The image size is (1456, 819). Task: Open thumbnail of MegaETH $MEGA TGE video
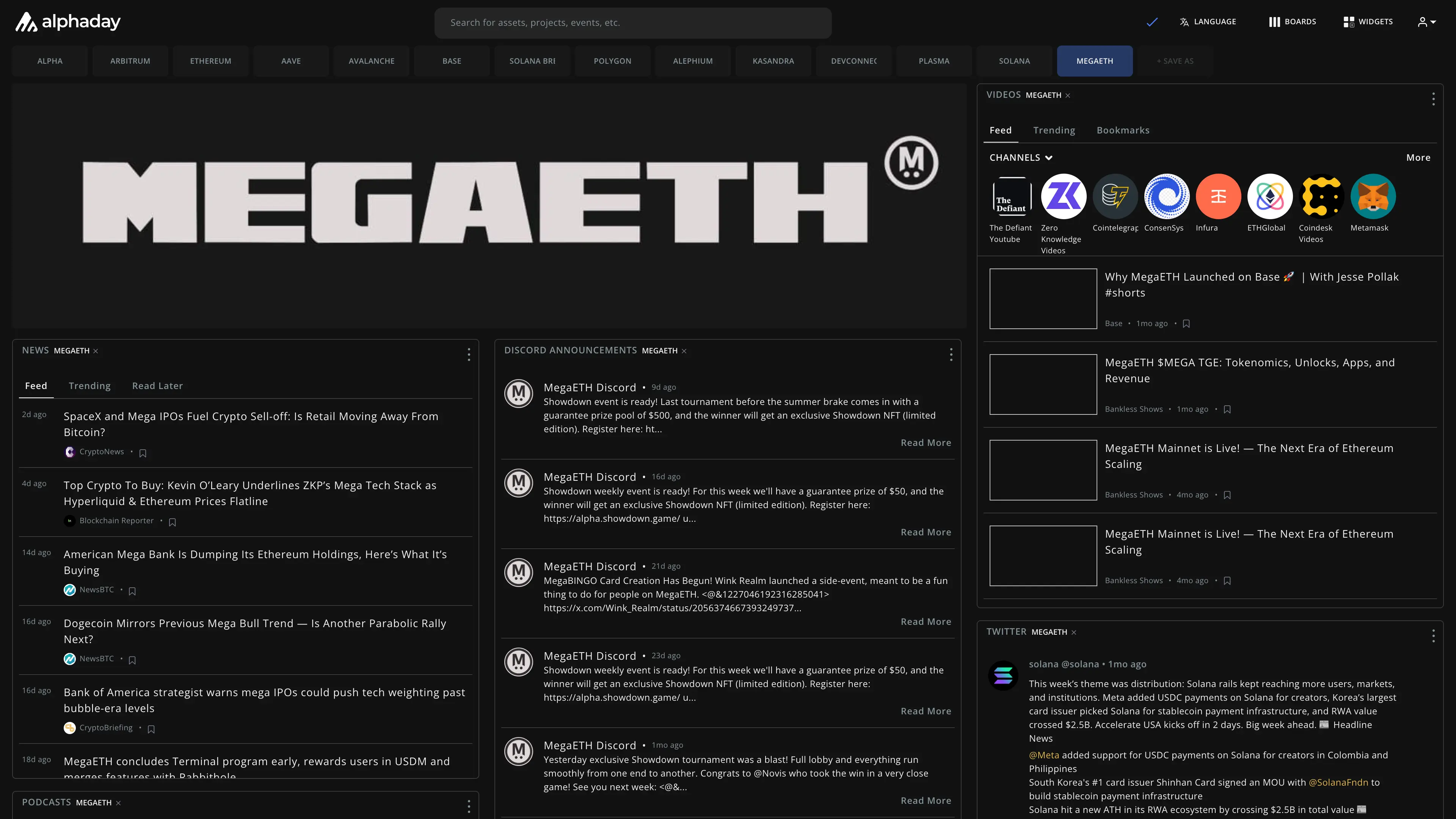[1043, 384]
